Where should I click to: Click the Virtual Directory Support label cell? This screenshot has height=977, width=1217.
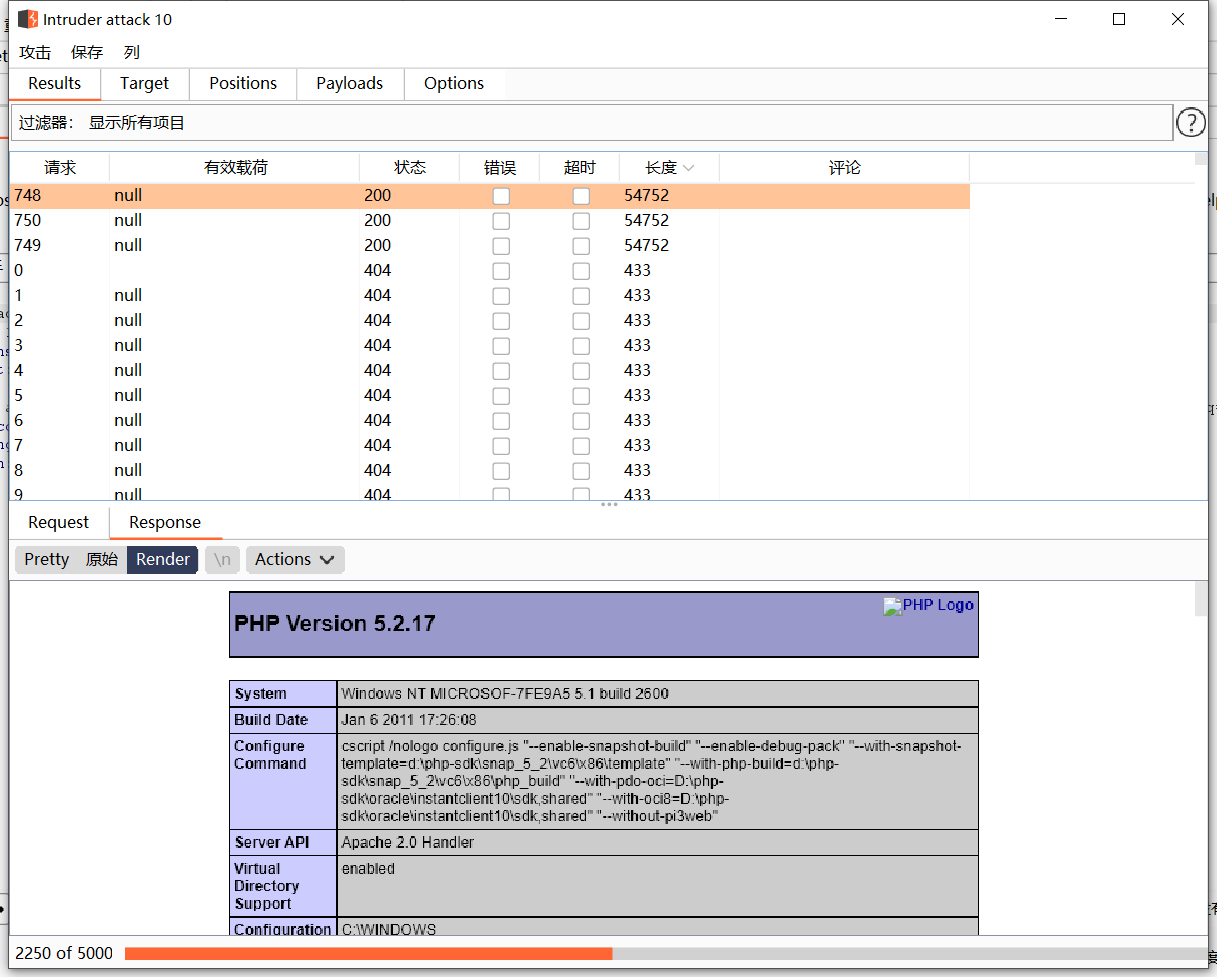click(x=283, y=886)
